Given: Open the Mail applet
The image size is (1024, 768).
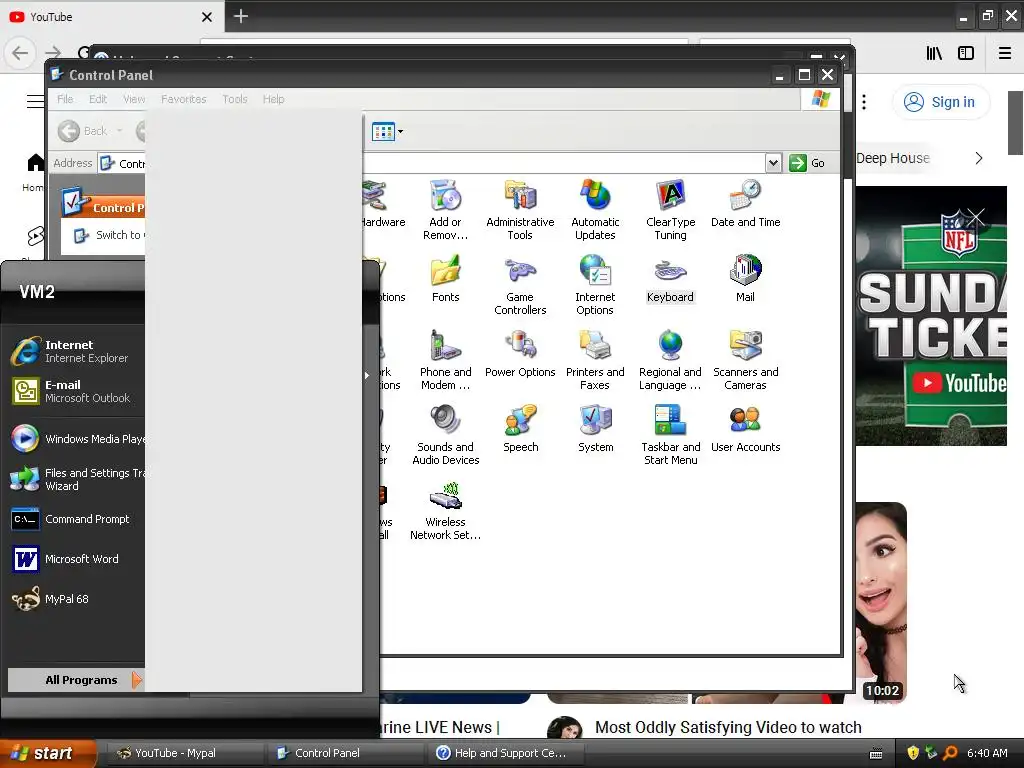Looking at the screenshot, I should 745,278.
